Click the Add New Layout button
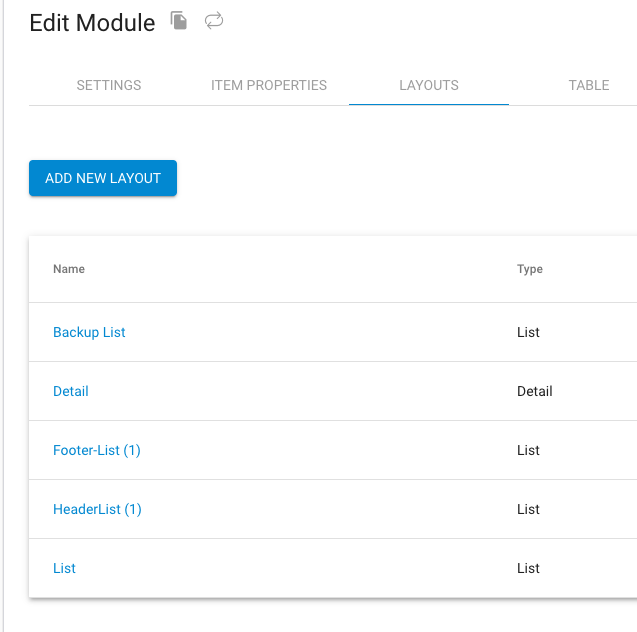Viewport: 637px width, 632px height. coord(103,178)
